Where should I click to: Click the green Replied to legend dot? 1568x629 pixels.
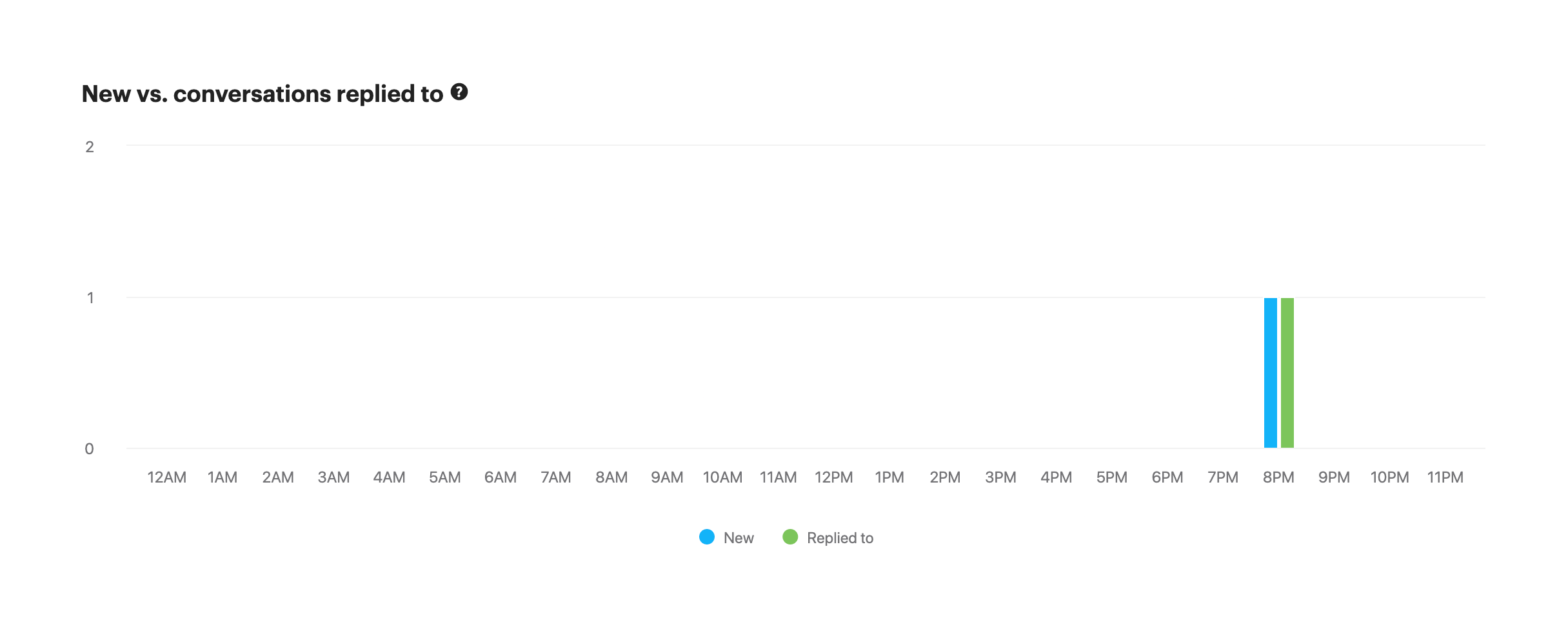(790, 537)
